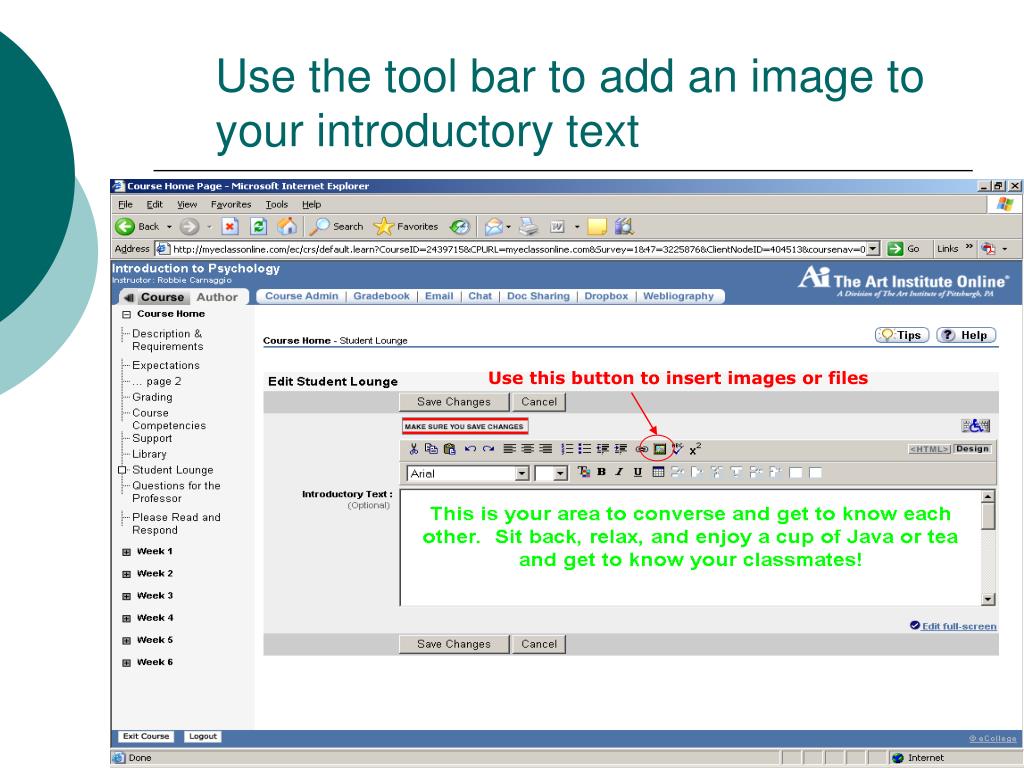The image size is (1024, 768).
Task: Click the text color picker icon
Action: (586, 472)
